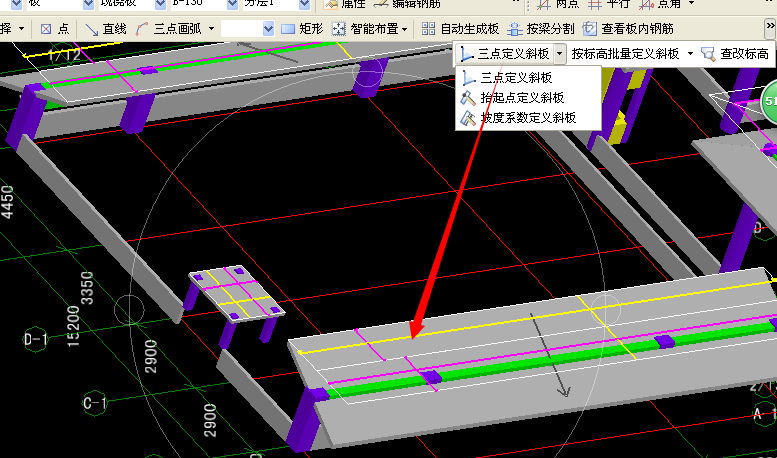The width and height of the screenshot is (777, 458).
Task: Expand 点角 options arrow
Action: [692, 3]
